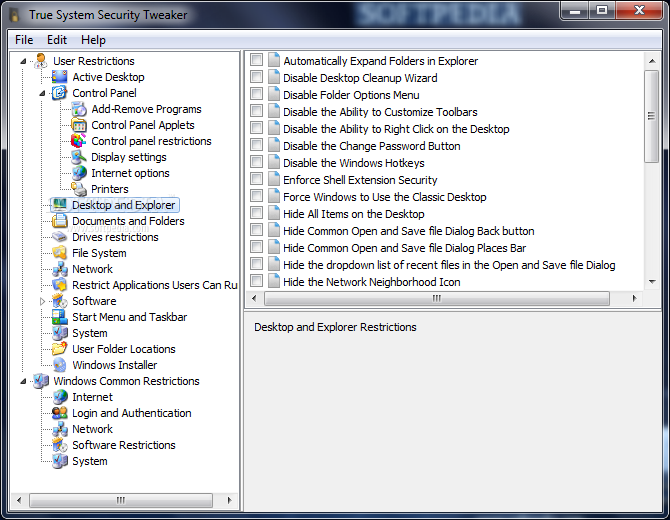670x520 pixels.
Task: Click the Internet options globe icon
Action: click(x=79, y=173)
